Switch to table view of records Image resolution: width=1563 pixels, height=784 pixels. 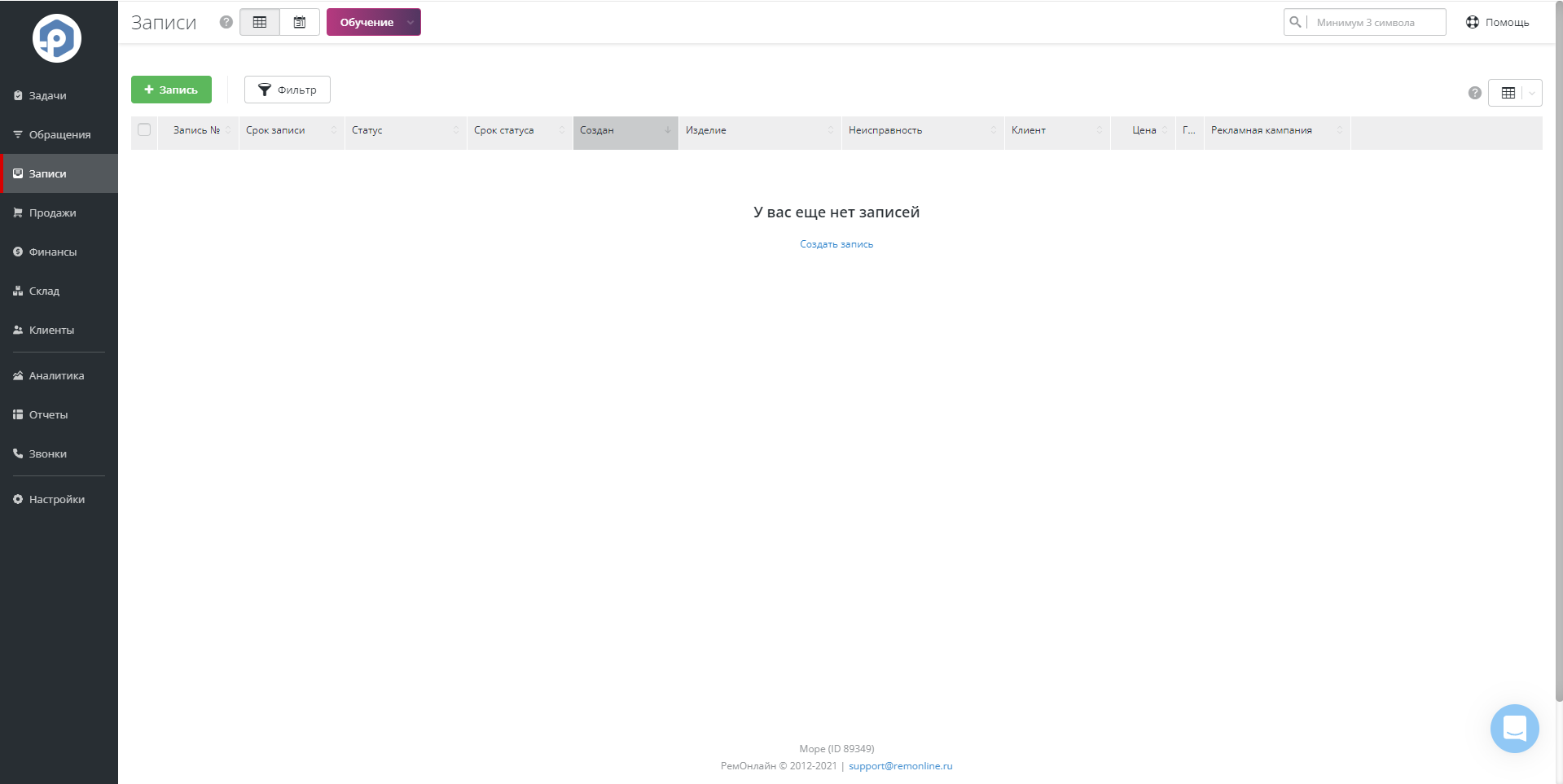(x=260, y=22)
